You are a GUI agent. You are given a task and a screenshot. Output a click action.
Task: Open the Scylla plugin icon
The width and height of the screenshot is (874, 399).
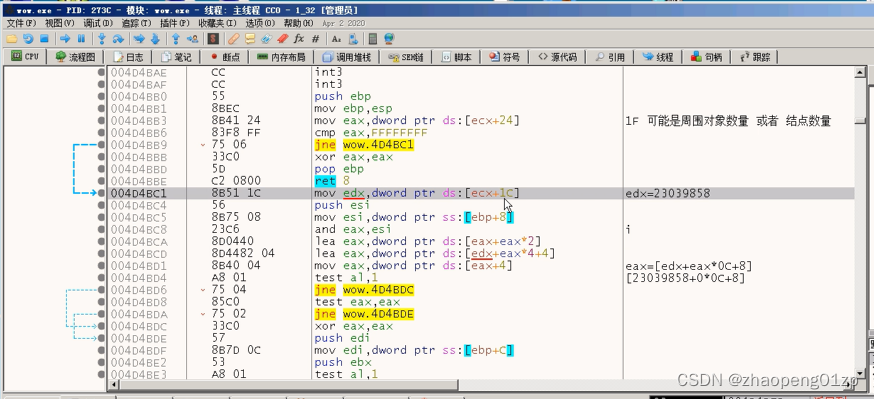[x=213, y=38]
